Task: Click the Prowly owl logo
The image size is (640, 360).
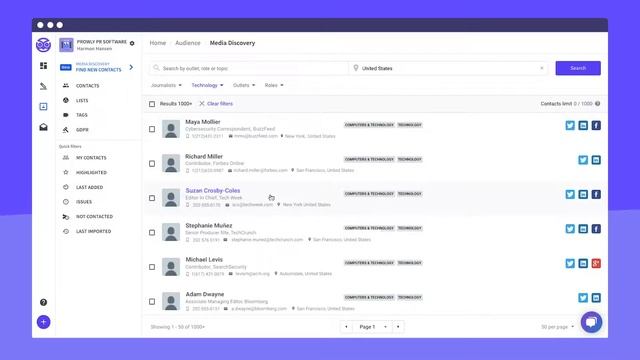Action: [x=43, y=44]
